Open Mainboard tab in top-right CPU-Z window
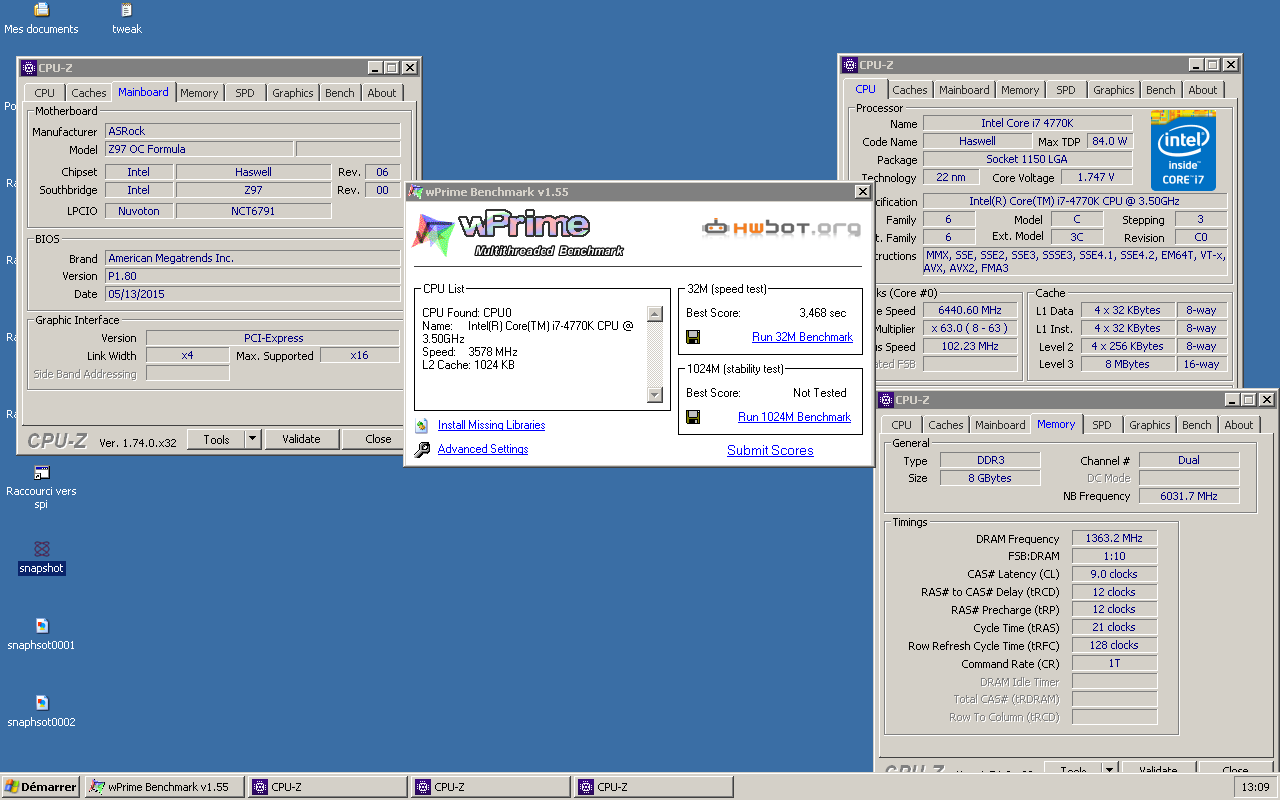Screen dimensions: 1280x800 (964, 90)
